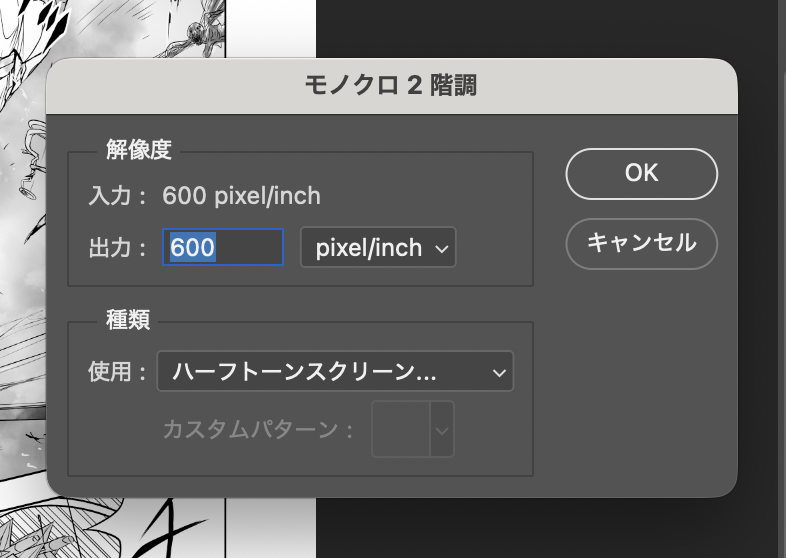This screenshot has height=558, width=786.
Task: Click the 出力 resolution input field
Action: click(x=222, y=247)
